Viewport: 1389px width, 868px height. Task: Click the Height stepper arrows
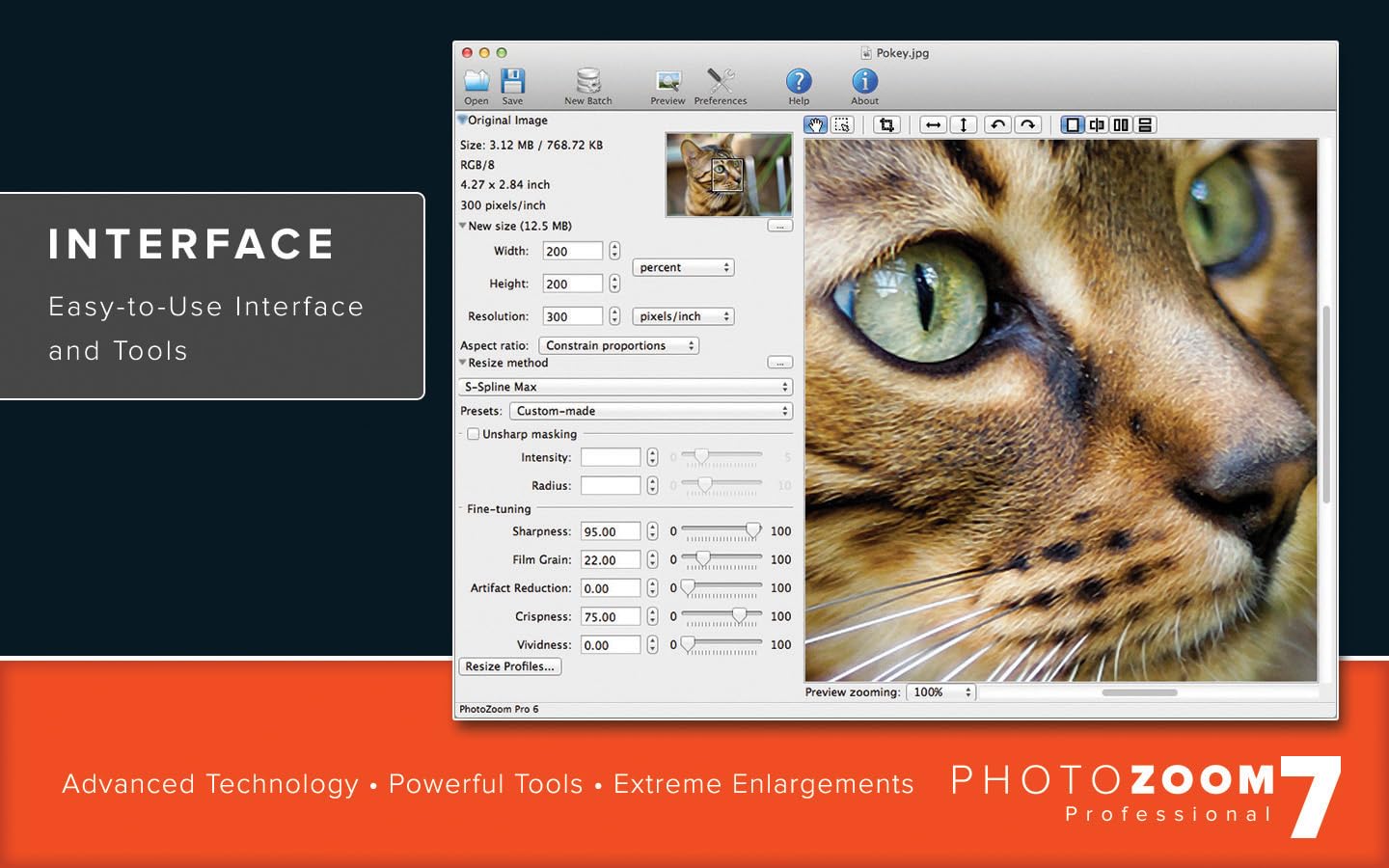[x=614, y=284]
